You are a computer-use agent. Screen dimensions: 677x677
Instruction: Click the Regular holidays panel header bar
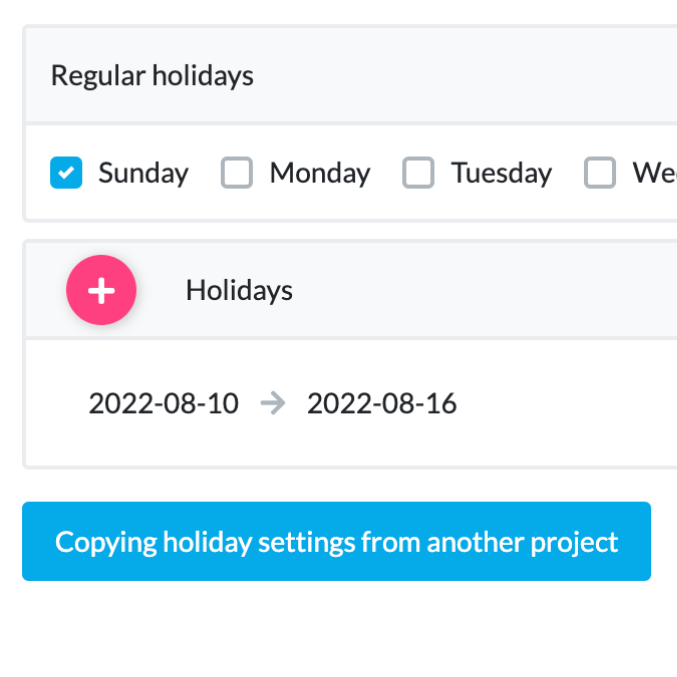(351, 76)
